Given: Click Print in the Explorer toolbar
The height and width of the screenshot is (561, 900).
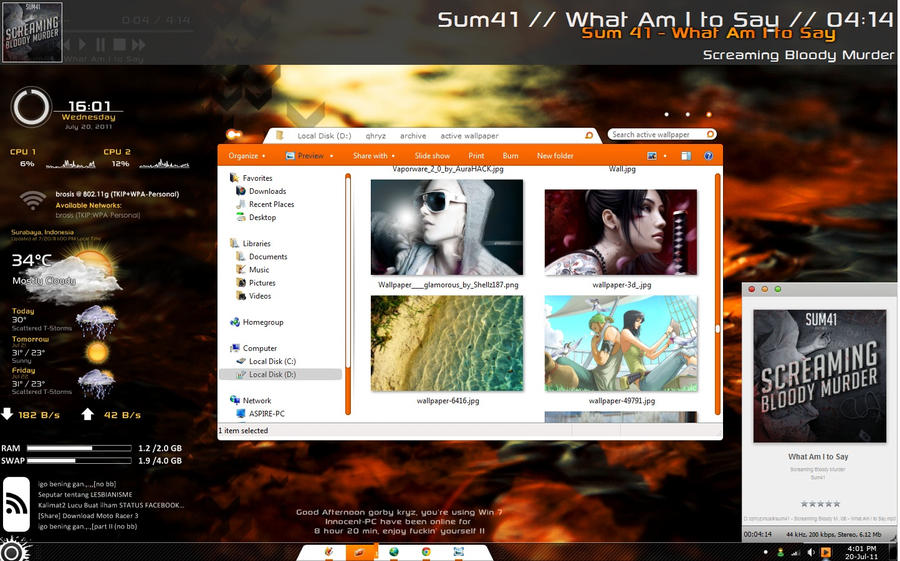Looking at the screenshot, I should 476,156.
